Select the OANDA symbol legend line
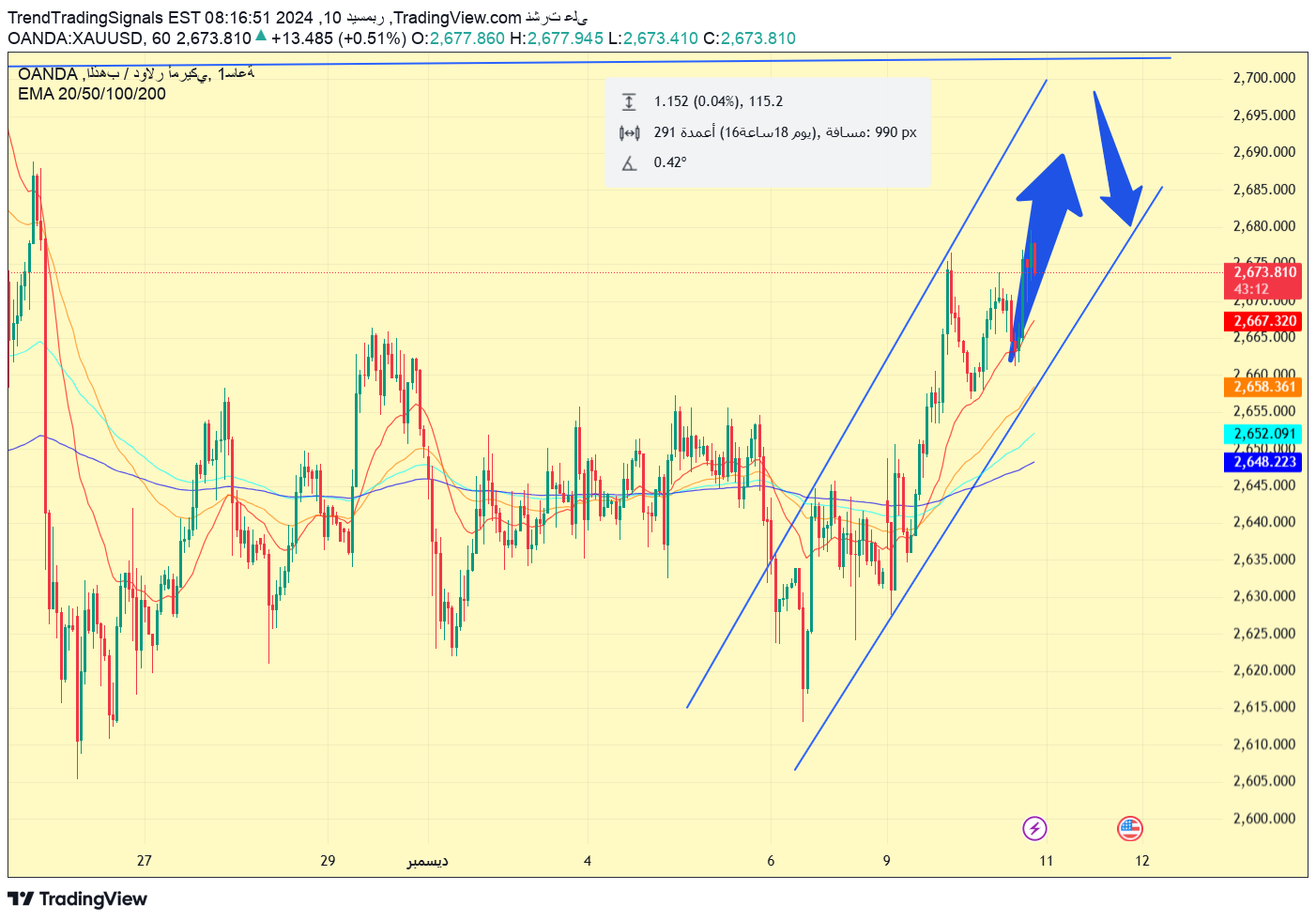Viewport: 1316px width, 921px height. (x=136, y=73)
